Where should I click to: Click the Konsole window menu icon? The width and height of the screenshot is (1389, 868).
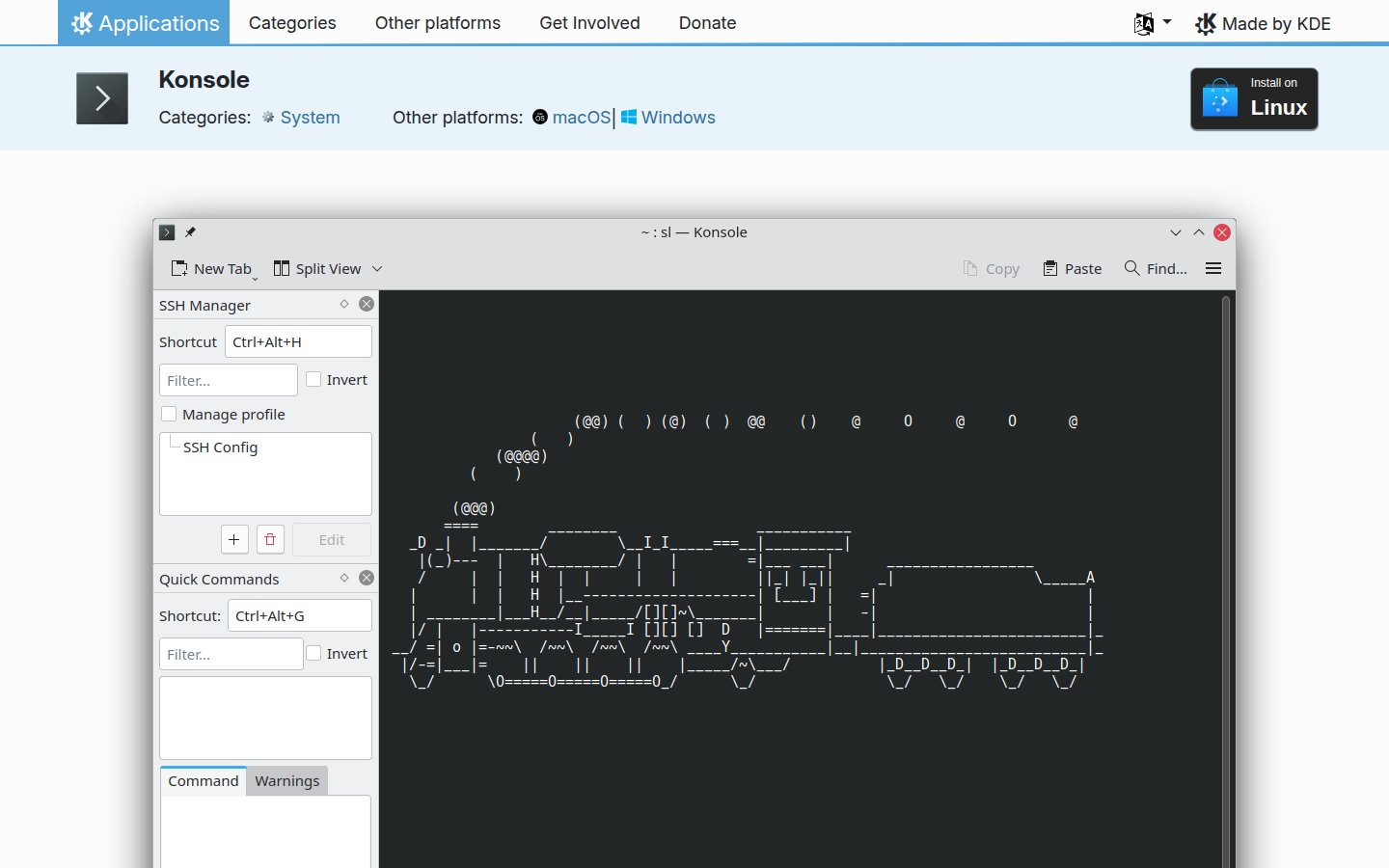coord(167,232)
